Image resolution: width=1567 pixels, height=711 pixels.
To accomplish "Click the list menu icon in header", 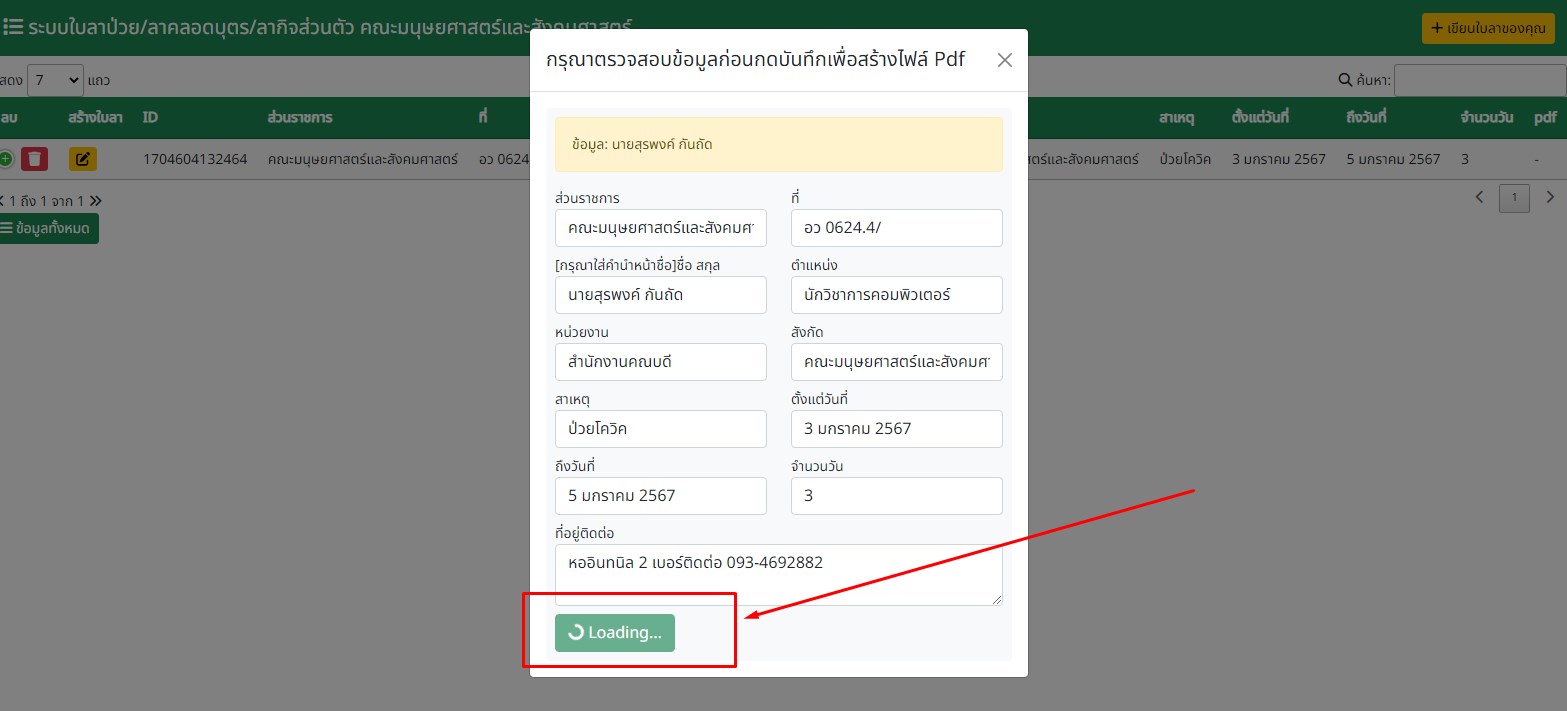I will [14, 27].
